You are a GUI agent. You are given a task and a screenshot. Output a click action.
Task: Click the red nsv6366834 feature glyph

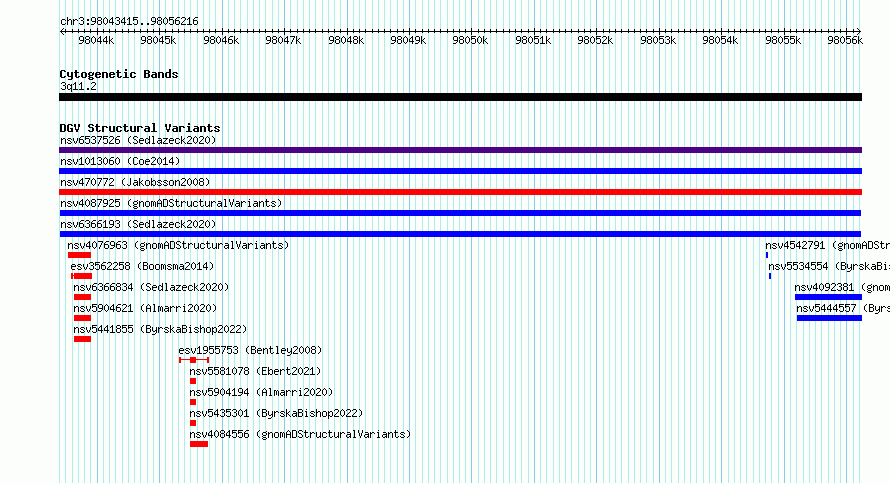click(x=82, y=297)
